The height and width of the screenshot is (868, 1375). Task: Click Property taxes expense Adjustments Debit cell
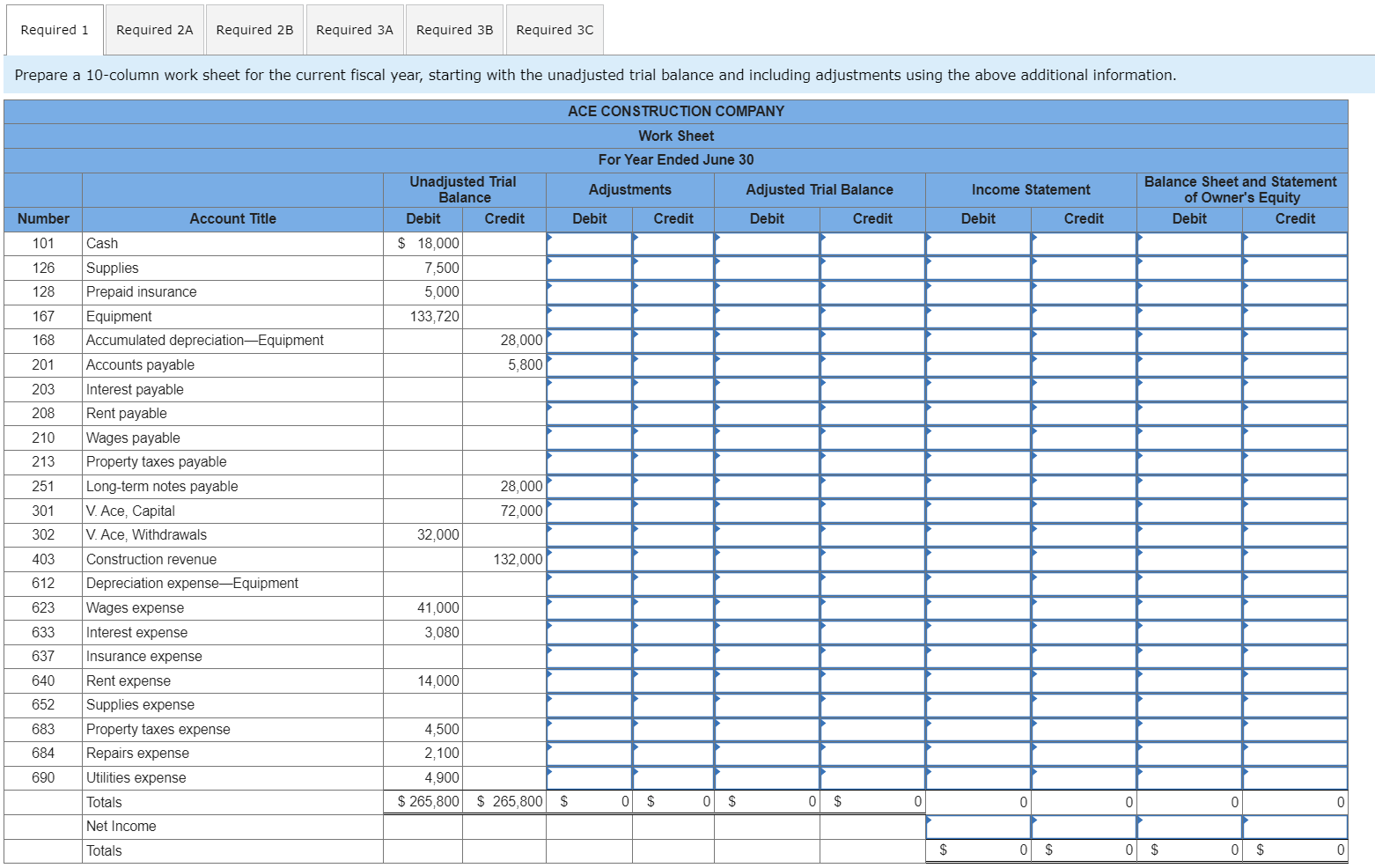pyautogui.click(x=590, y=730)
